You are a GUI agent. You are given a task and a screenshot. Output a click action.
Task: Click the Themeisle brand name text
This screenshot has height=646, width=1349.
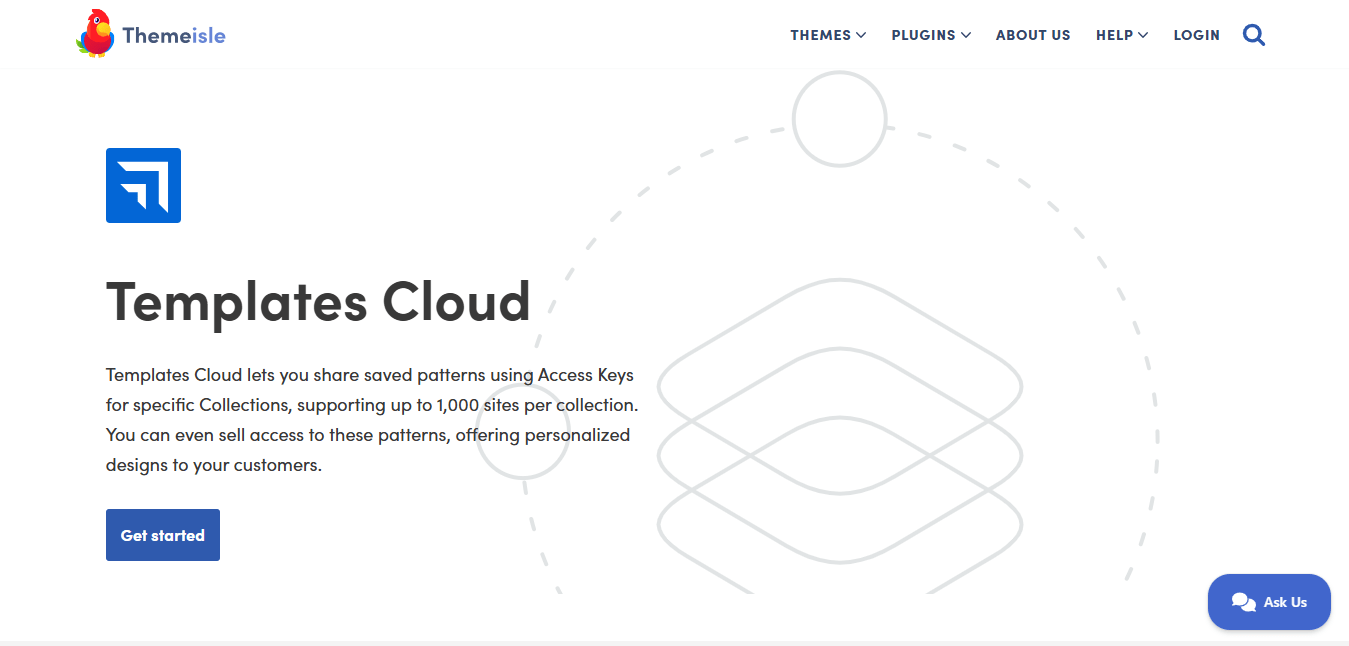click(174, 36)
